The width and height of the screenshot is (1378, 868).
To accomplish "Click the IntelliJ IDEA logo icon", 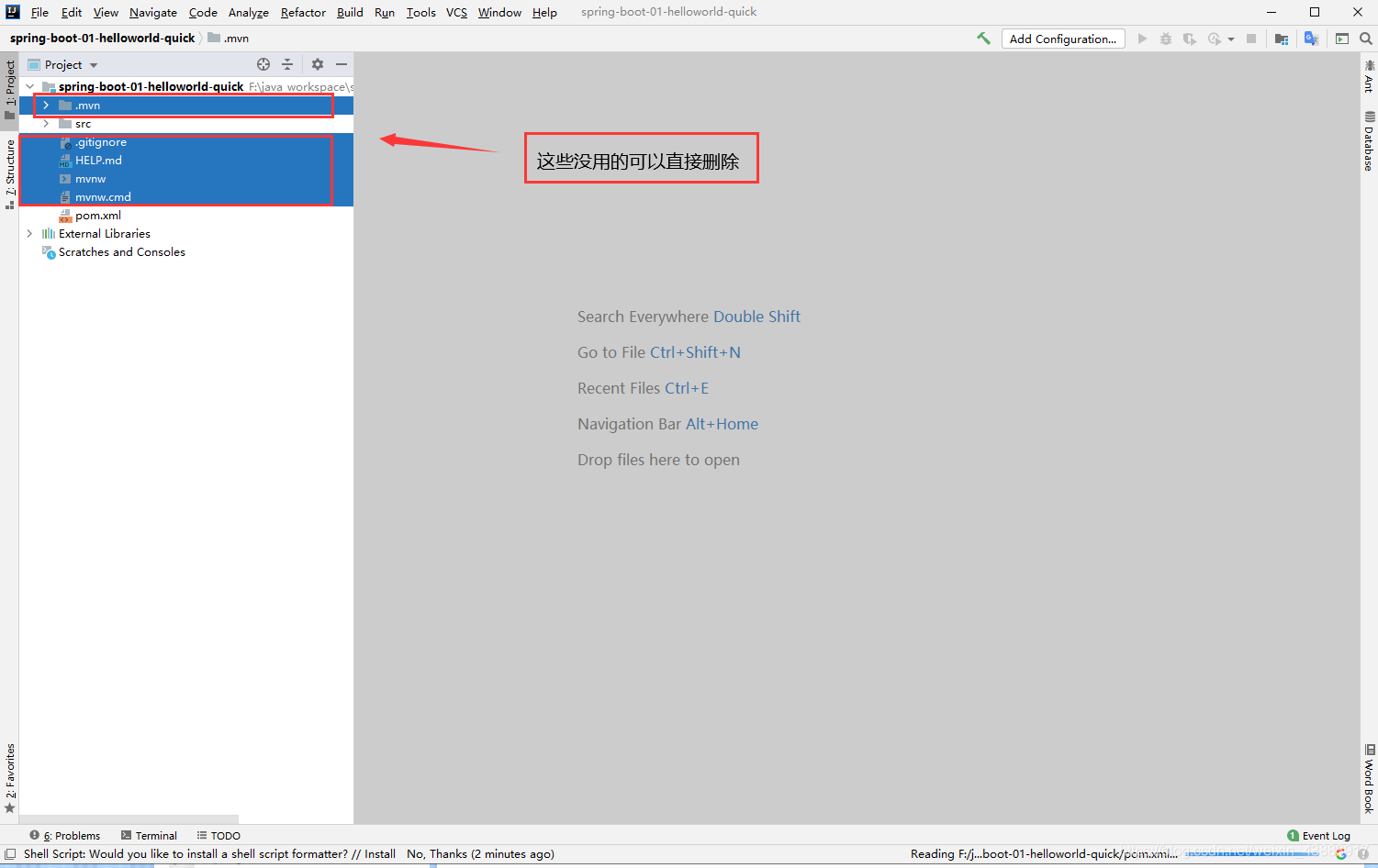I will (x=13, y=12).
